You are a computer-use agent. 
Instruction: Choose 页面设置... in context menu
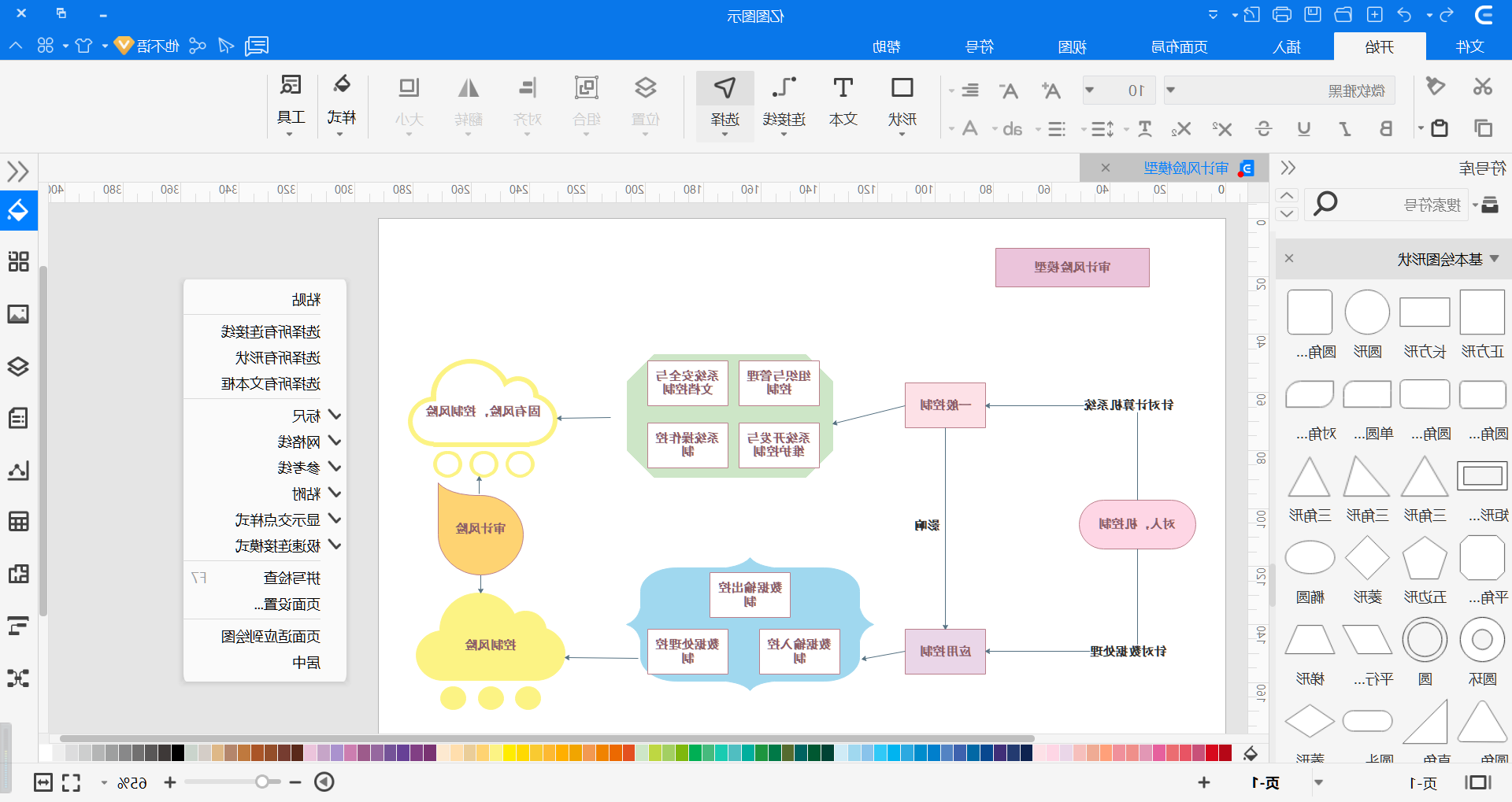pos(287,604)
